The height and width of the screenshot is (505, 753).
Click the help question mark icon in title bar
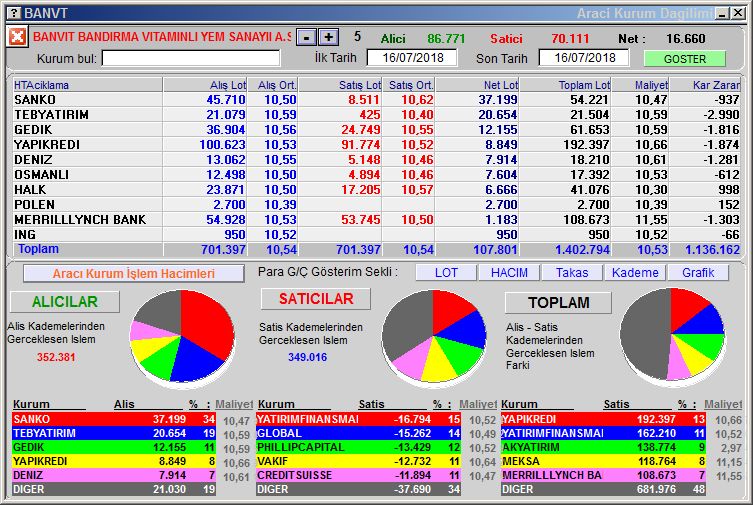coord(15,13)
